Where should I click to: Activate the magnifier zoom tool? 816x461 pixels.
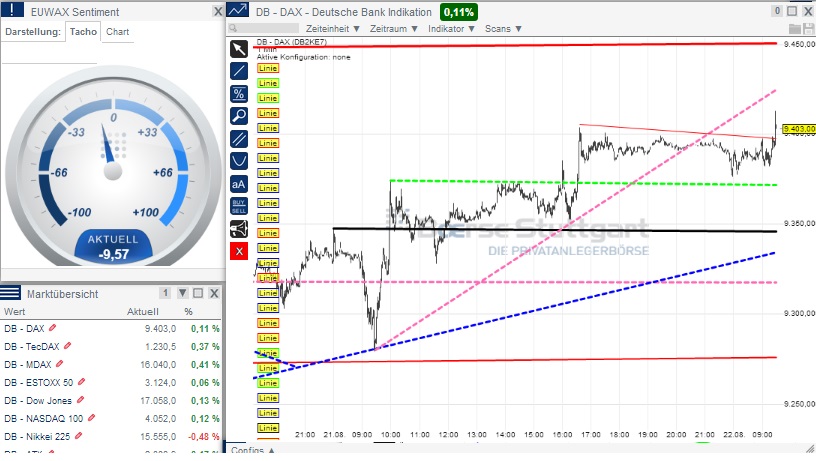[239, 116]
